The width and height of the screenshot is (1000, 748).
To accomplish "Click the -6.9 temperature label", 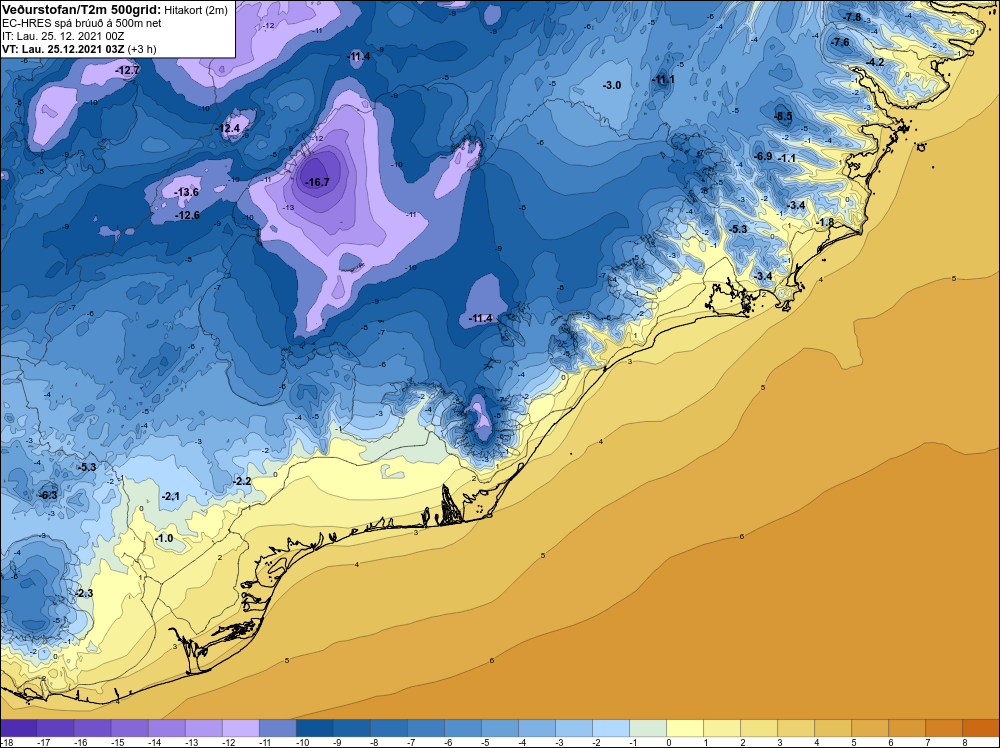I will 763,157.
